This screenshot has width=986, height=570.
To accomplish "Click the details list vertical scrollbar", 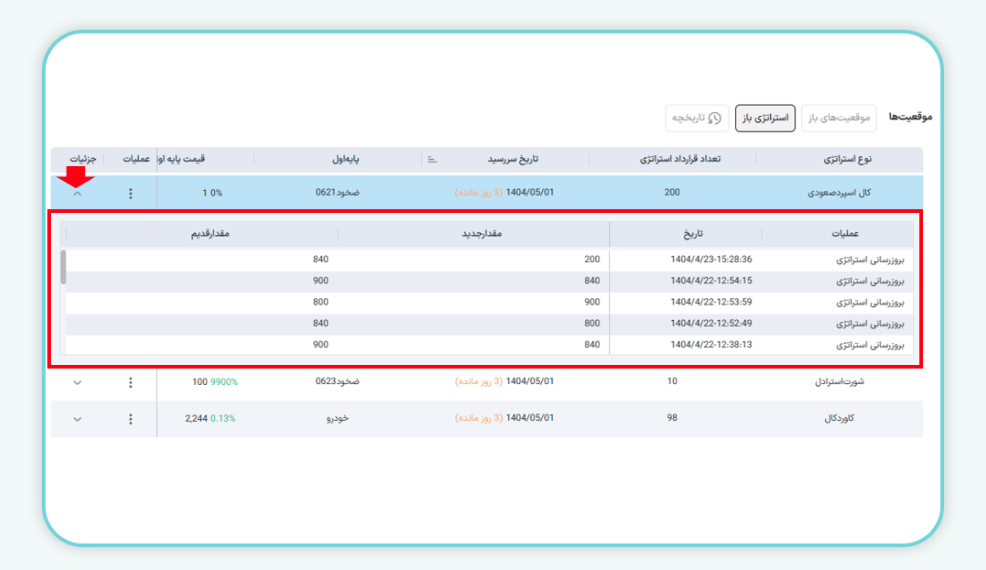I will point(63,267).
